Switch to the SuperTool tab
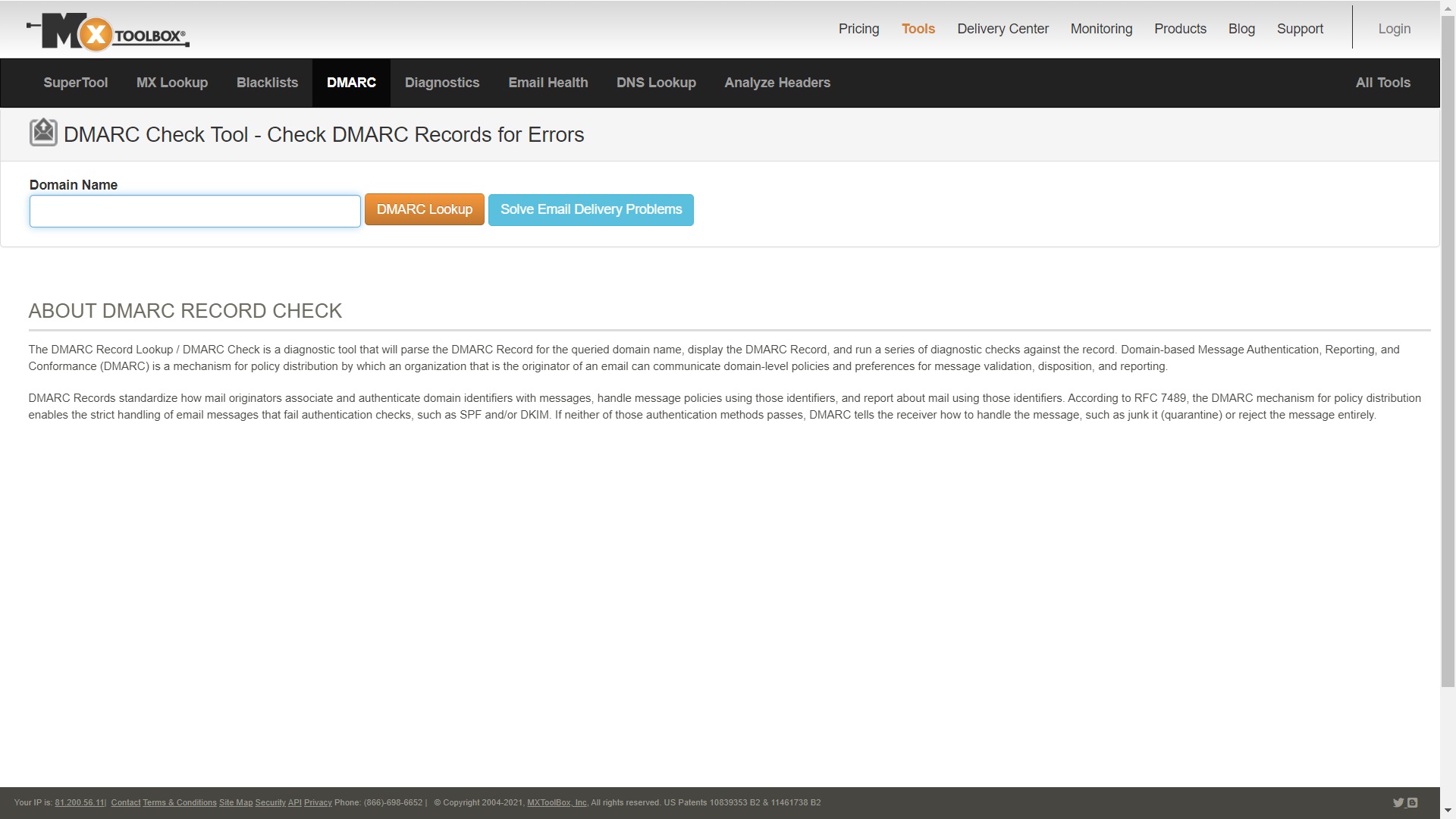 [76, 83]
